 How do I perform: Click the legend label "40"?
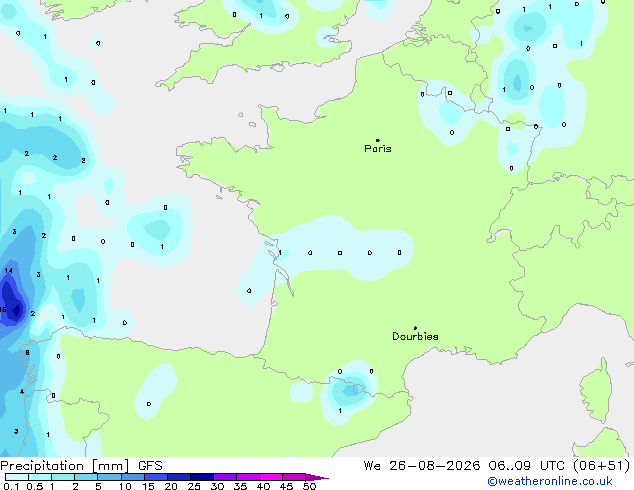(263, 486)
